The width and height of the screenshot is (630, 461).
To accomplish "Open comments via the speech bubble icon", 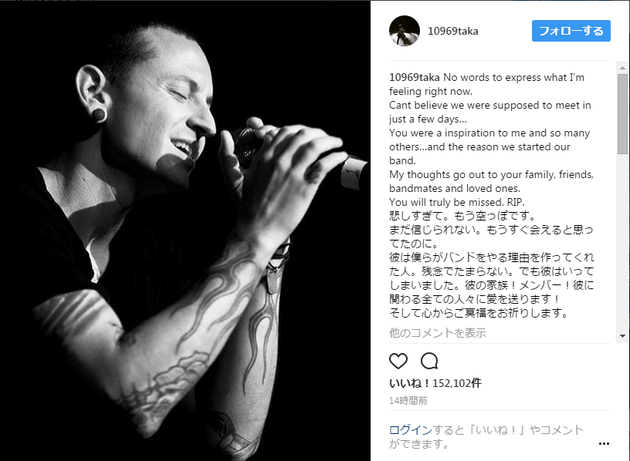I will 429,361.
